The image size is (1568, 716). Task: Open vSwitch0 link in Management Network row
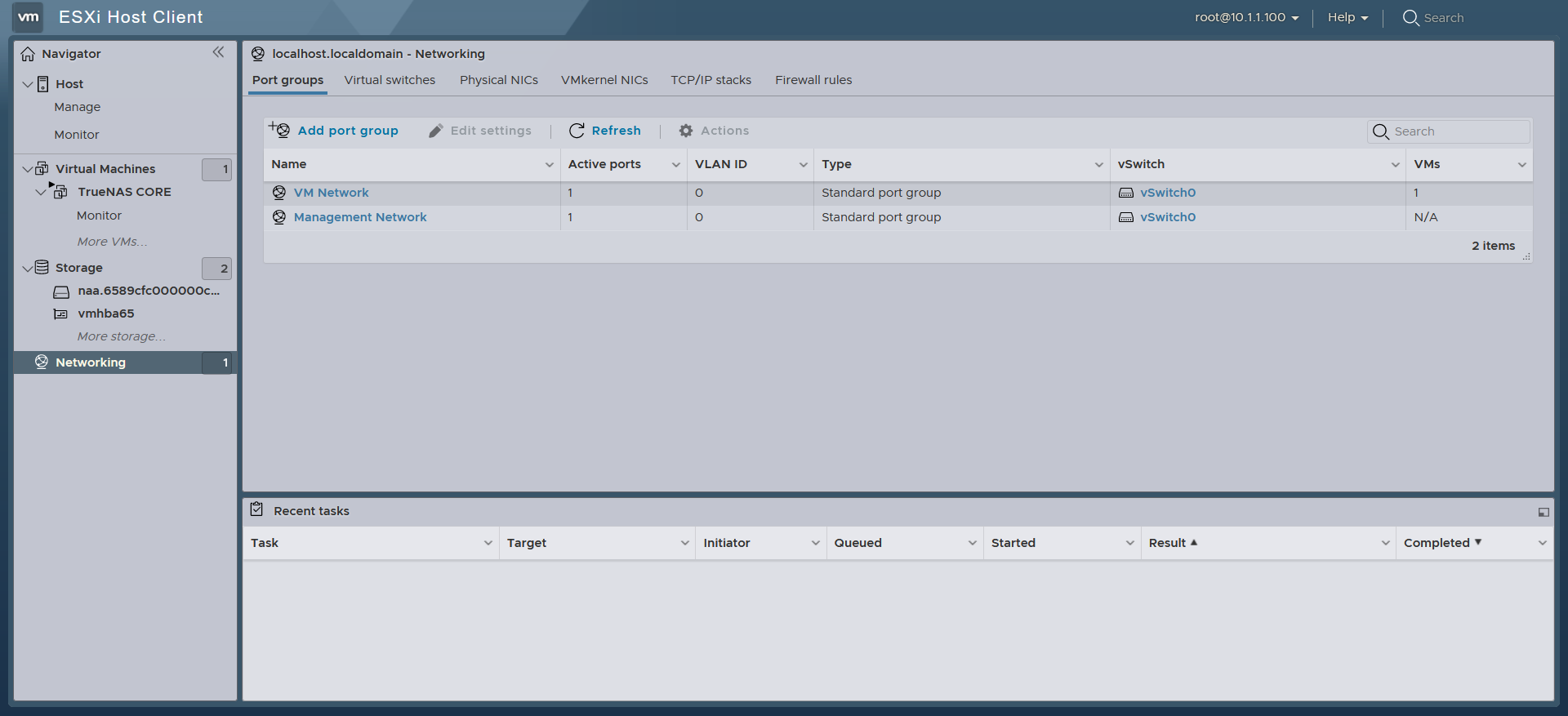[1168, 217]
